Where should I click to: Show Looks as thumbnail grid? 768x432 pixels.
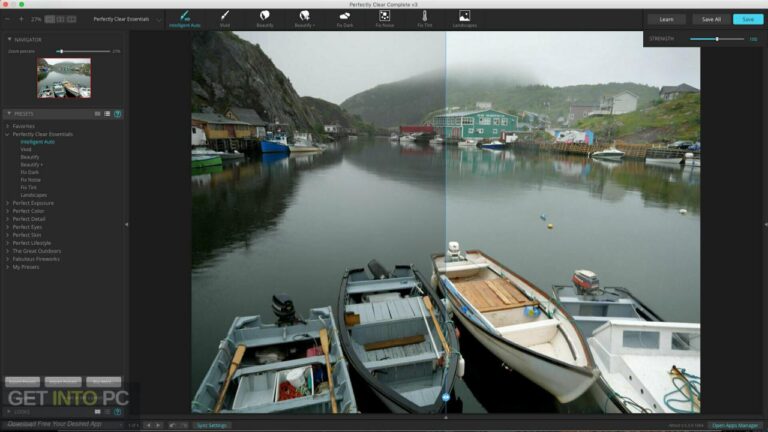point(97,412)
